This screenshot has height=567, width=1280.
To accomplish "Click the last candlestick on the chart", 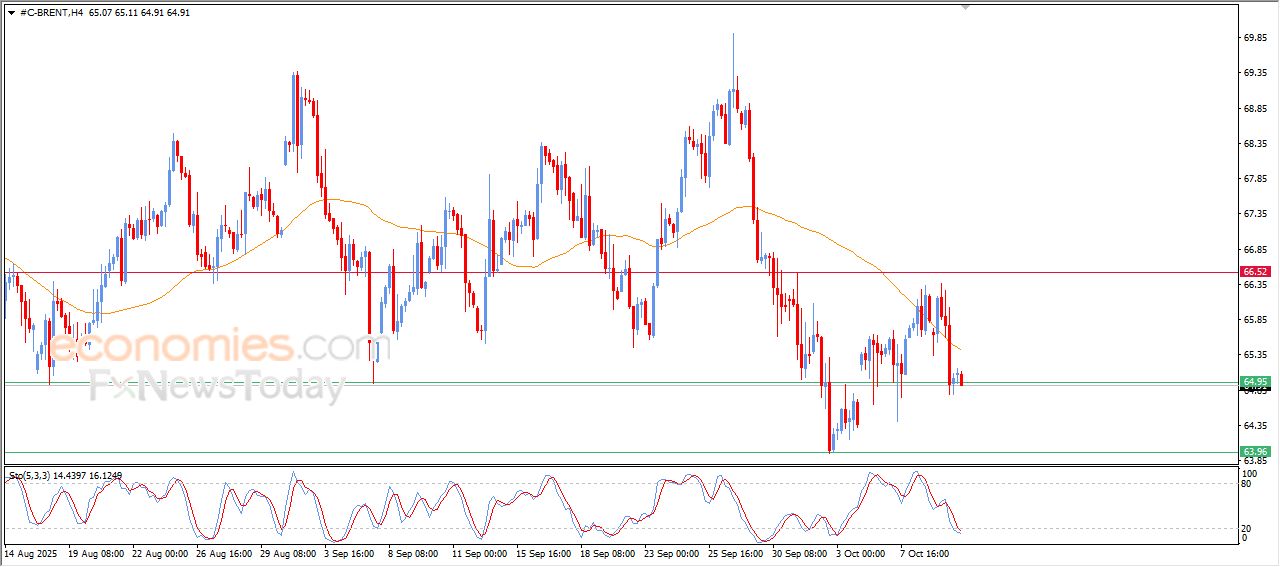I will 961,378.
